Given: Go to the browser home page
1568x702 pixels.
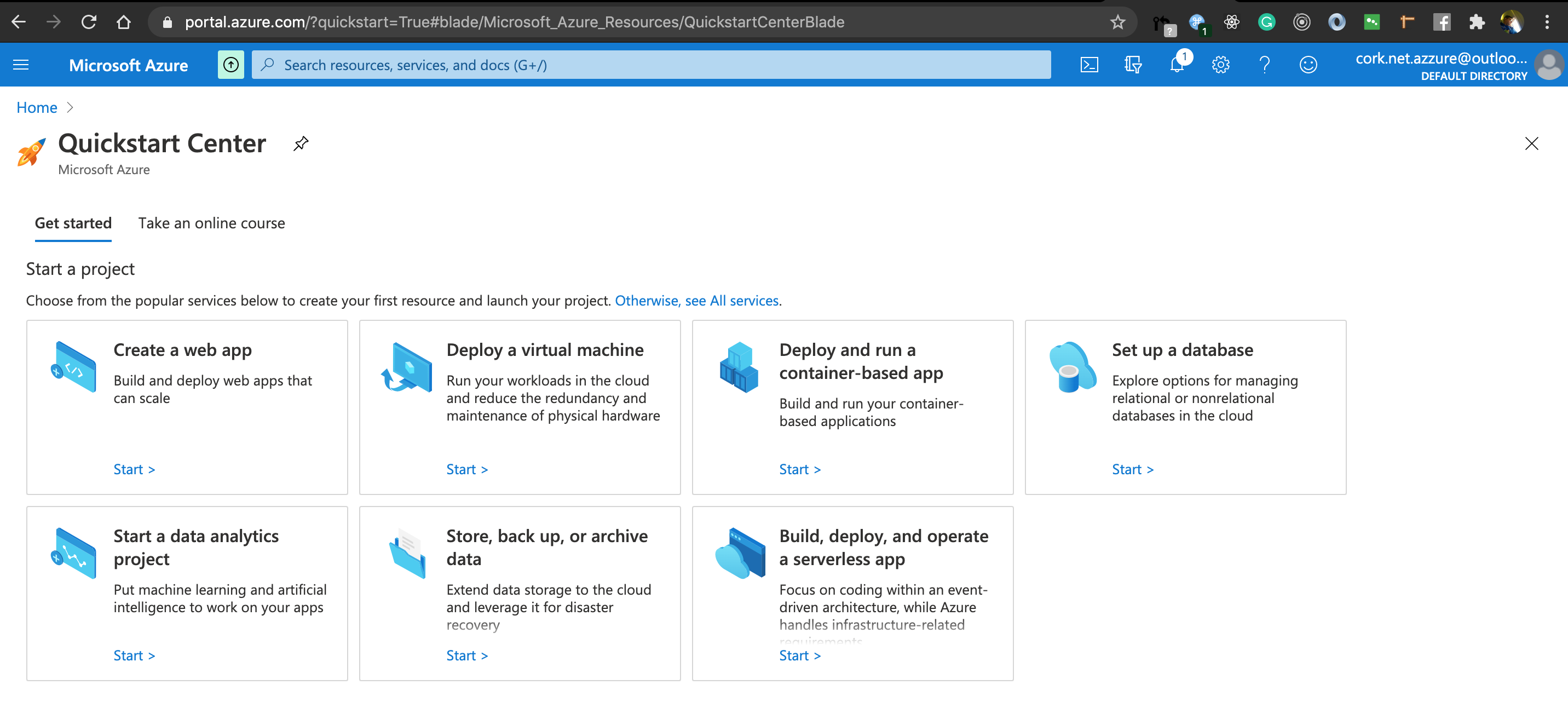Looking at the screenshot, I should 124,22.
